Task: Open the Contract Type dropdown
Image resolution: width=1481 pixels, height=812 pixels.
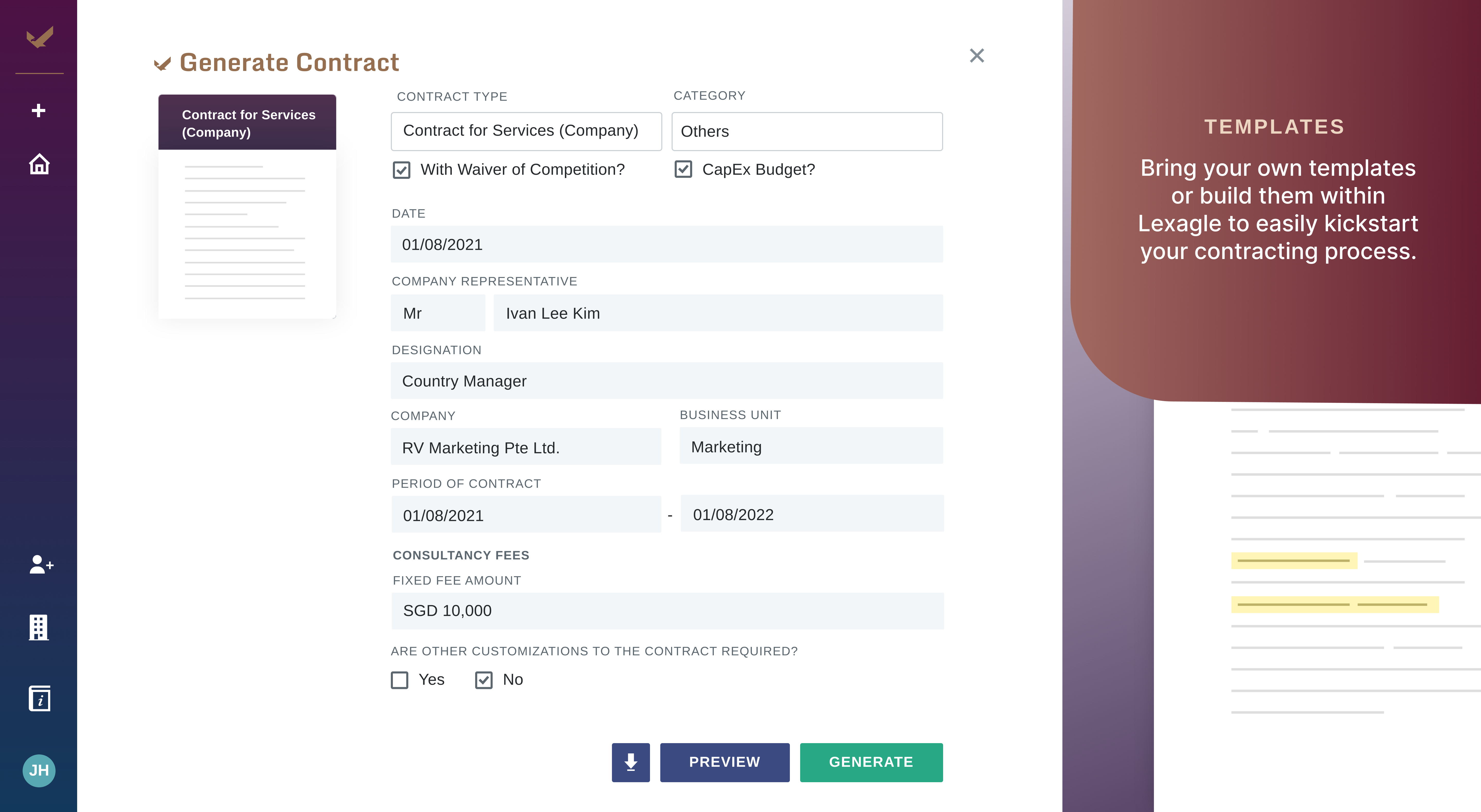Action: pyautogui.click(x=526, y=131)
